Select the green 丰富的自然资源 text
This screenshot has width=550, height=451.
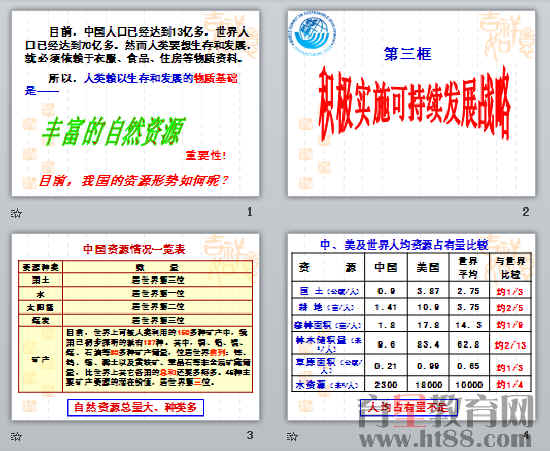pyautogui.click(x=113, y=131)
